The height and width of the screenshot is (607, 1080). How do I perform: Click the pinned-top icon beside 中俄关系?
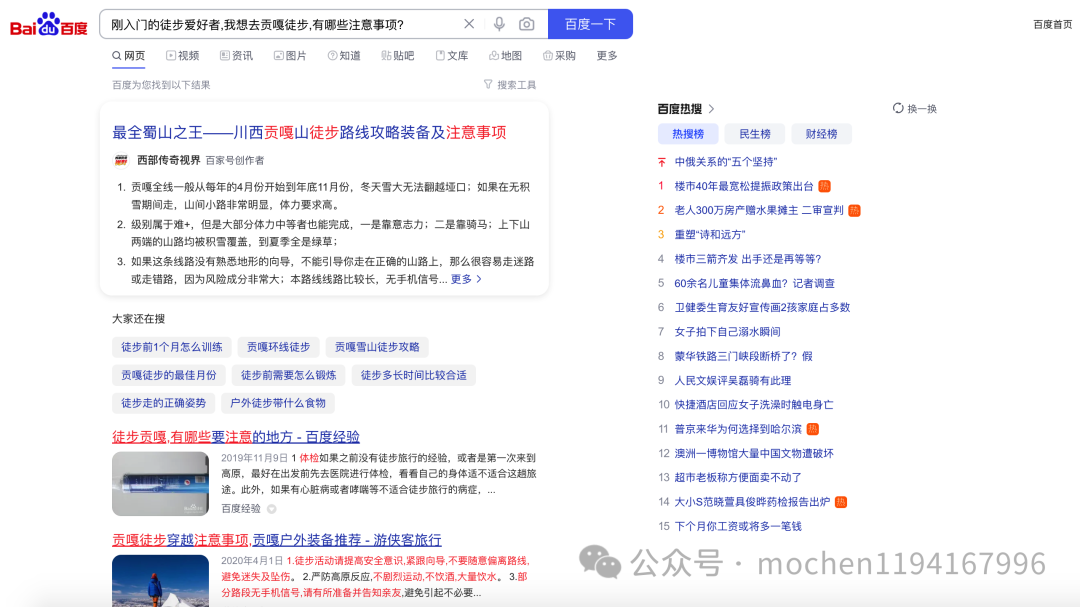pyautogui.click(x=662, y=162)
